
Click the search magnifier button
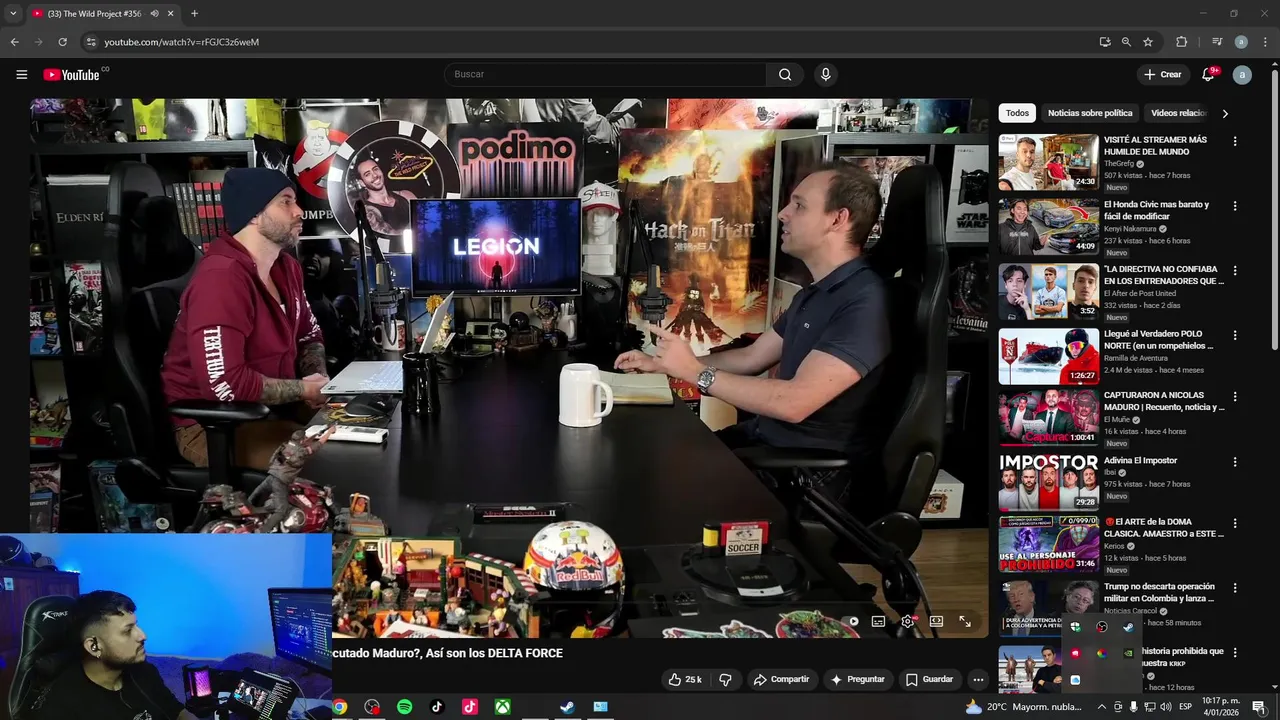click(x=785, y=75)
